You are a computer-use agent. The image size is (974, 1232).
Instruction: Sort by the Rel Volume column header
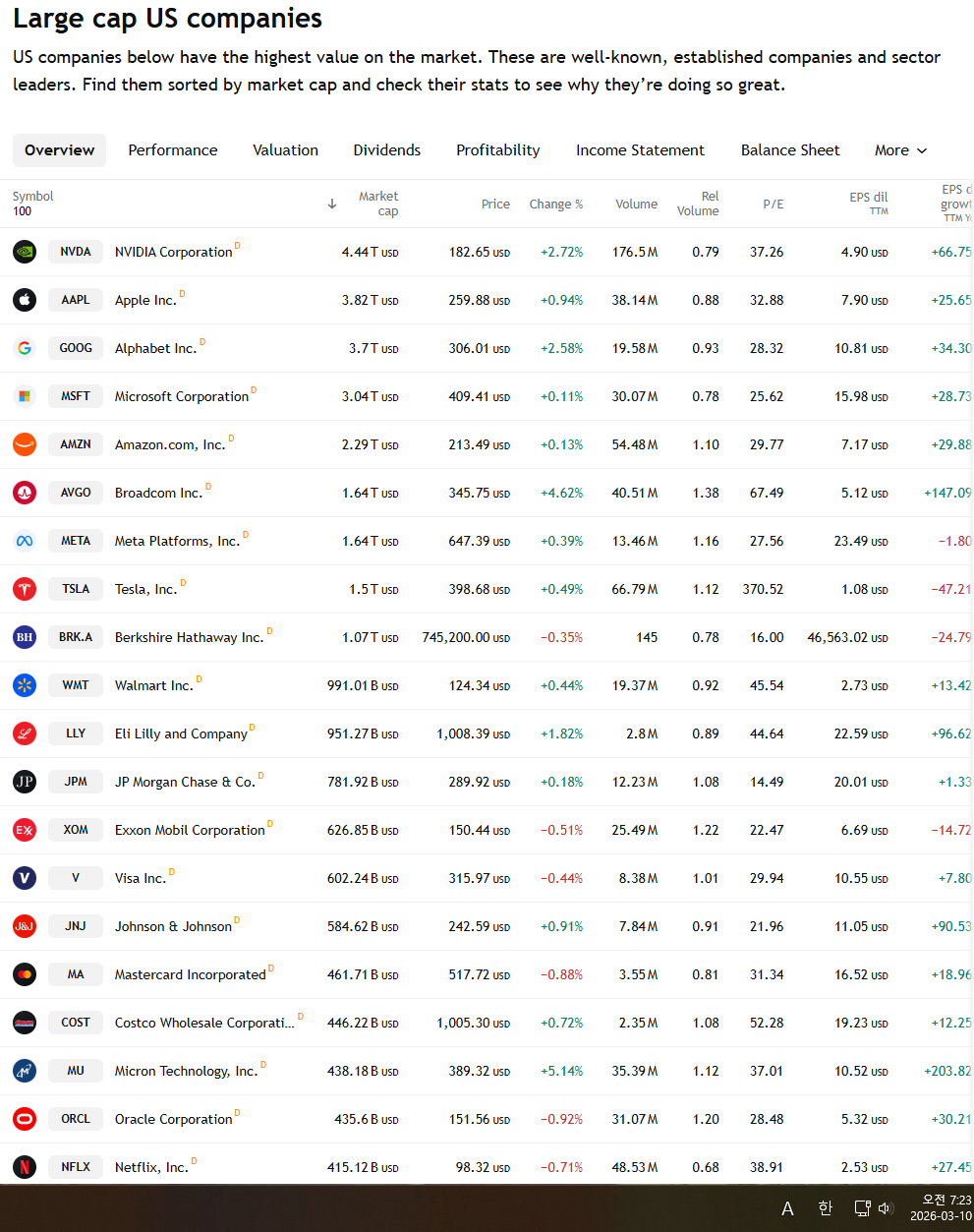698,204
